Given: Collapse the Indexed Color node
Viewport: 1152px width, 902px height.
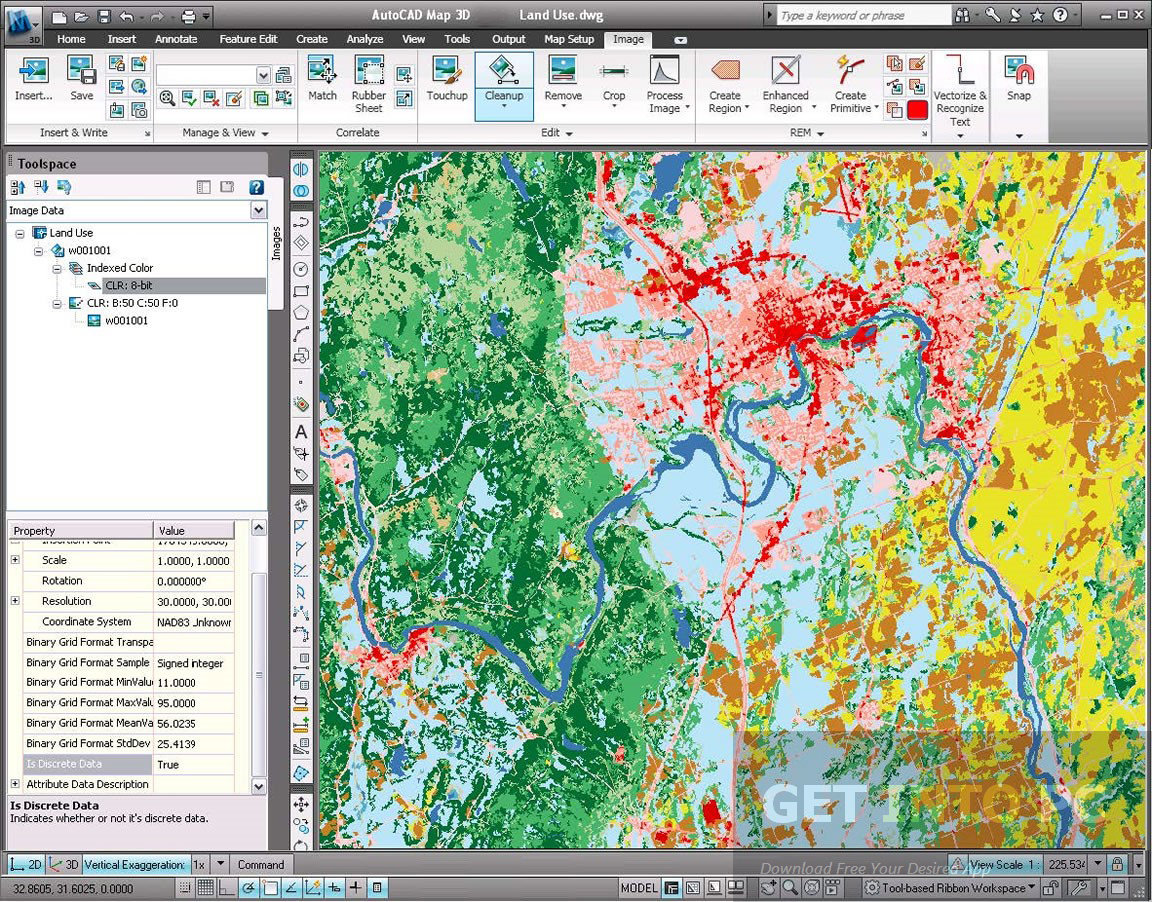Looking at the screenshot, I should coord(57,268).
